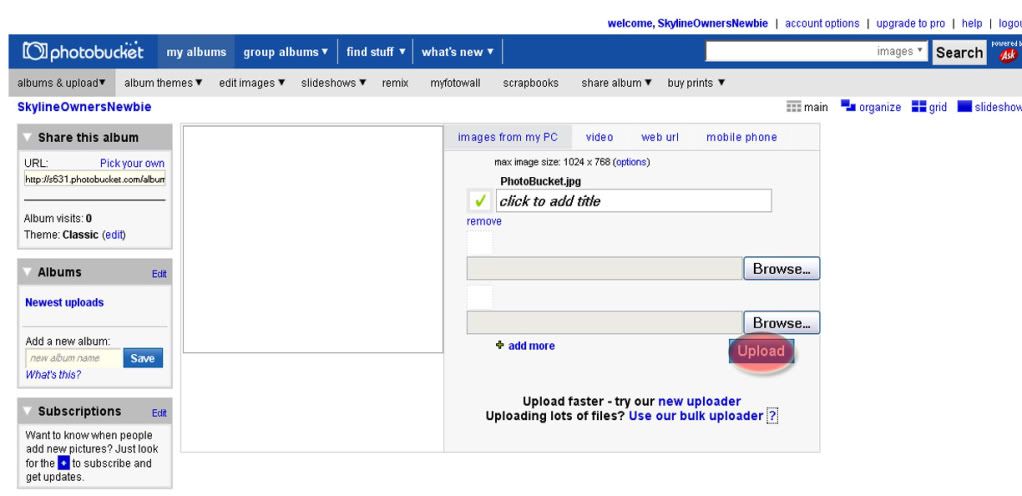Click the blue subscribe plus icon
This screenshot has height=496, width=1022.
tap(63, 463)
